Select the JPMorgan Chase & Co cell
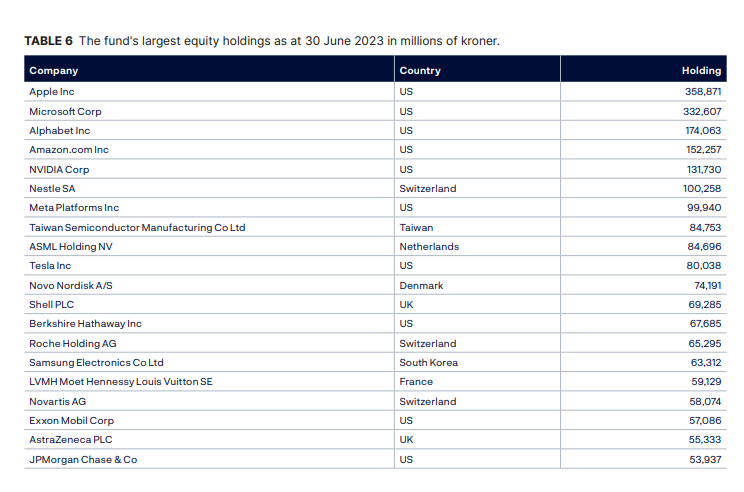 point(83,459)
